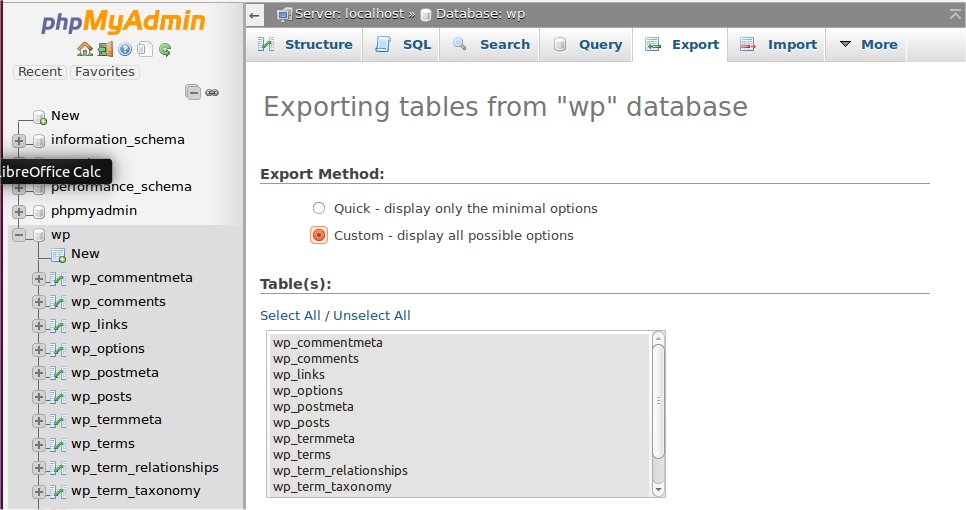The image size is (966, 510).
Task: Click the left arrow panel toggle button
Action: click(254, 15)
